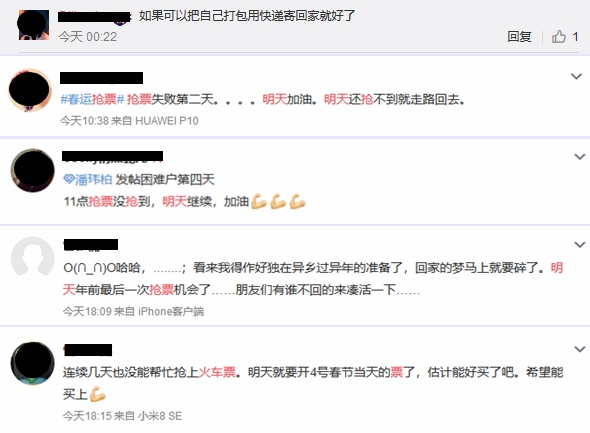This screenshot has width=590, height=433.
Task: Open avatar of HUAWEI P10 poster
Action: [x=30, y=90]
